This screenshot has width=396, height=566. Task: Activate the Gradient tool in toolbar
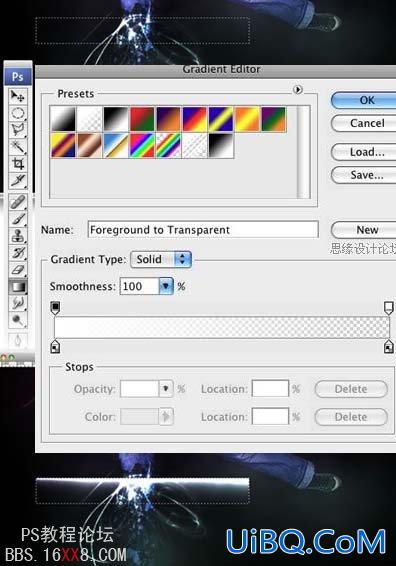(x=17, y=287)
